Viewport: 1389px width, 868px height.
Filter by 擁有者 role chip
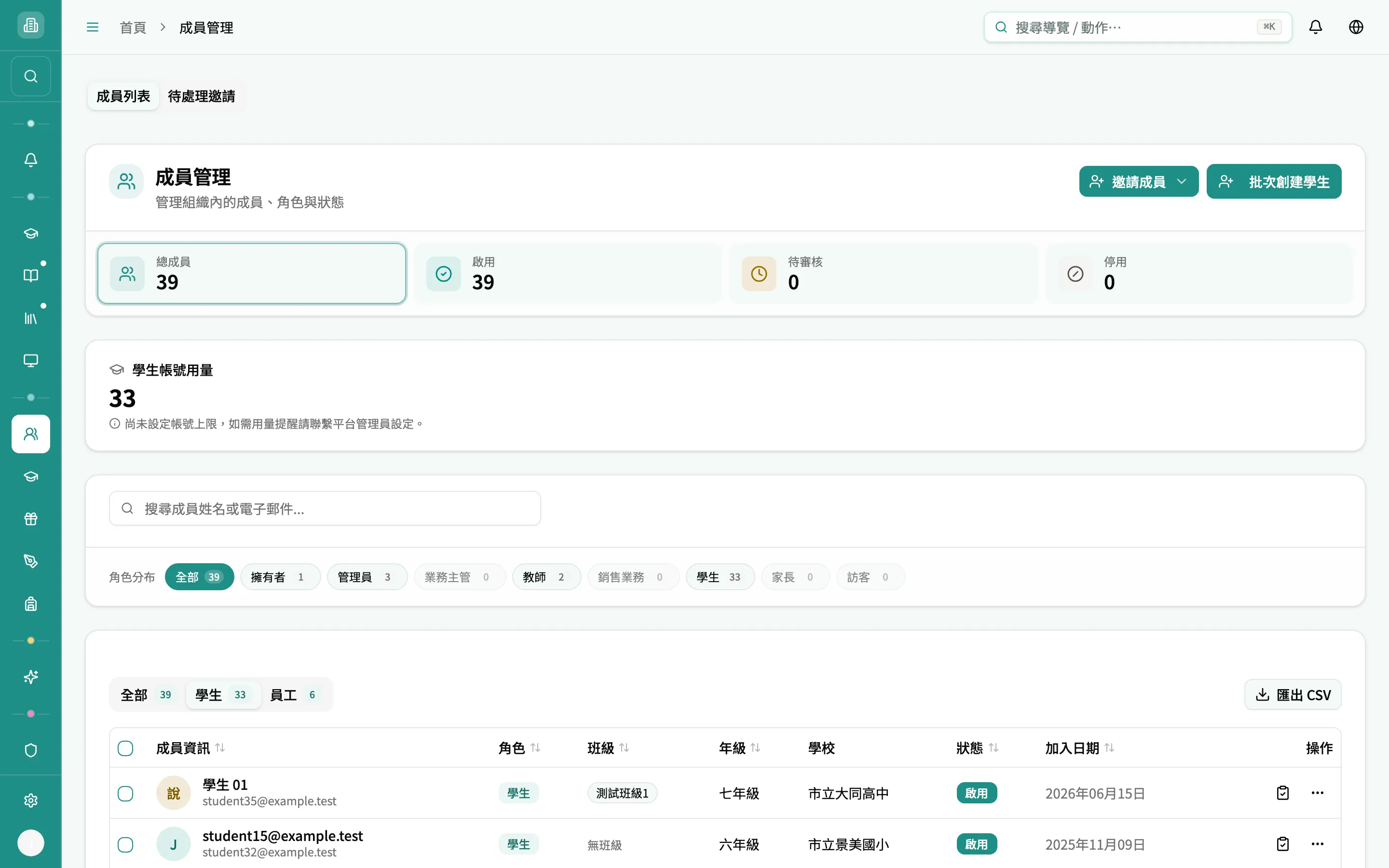(x=280, y=577)
